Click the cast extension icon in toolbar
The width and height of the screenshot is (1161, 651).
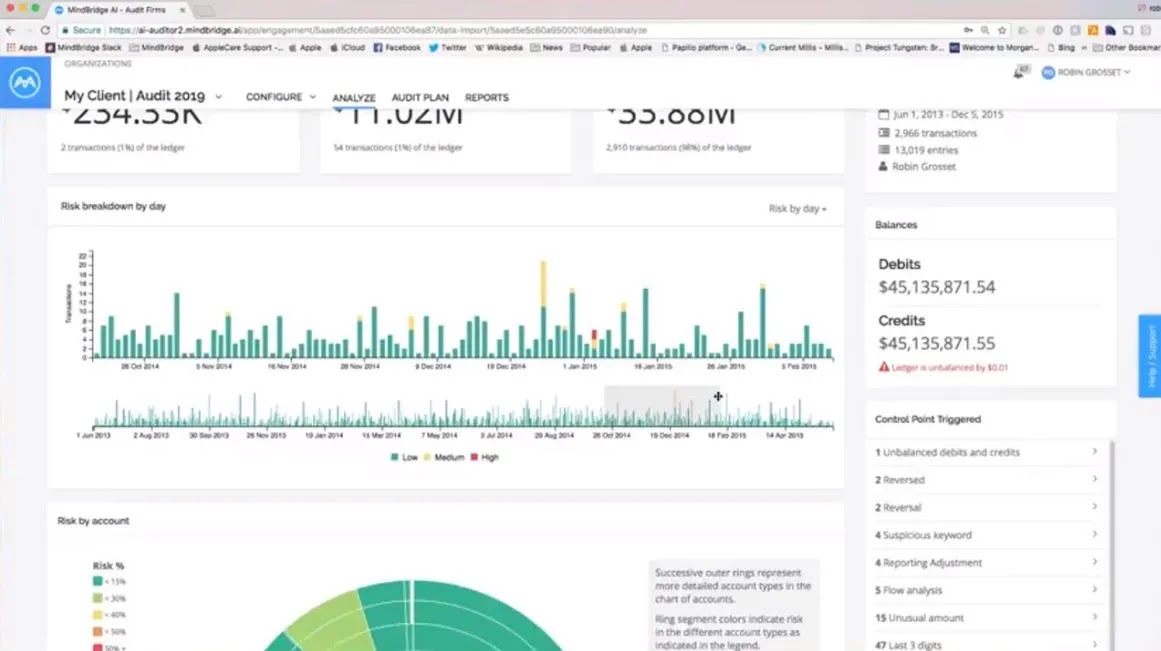point(1128,30)
